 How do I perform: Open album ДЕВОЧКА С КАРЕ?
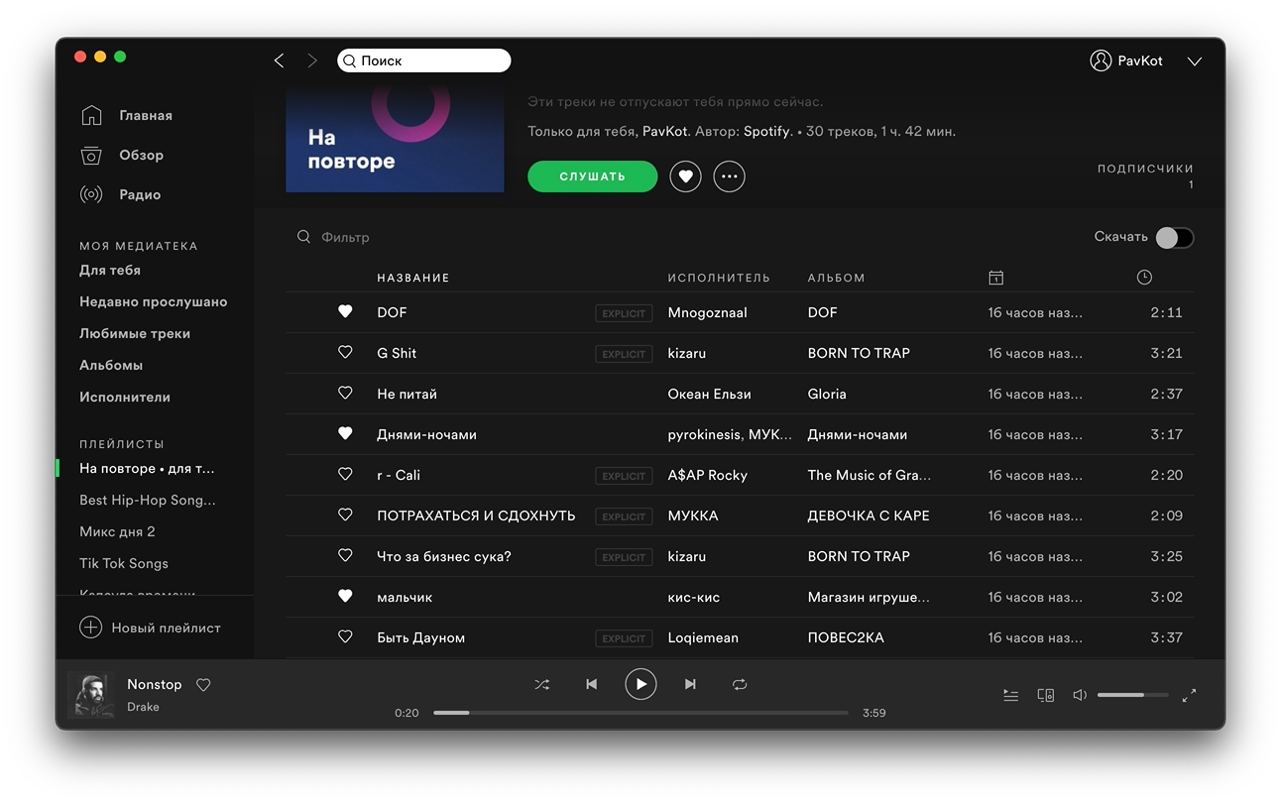[869, 516]
